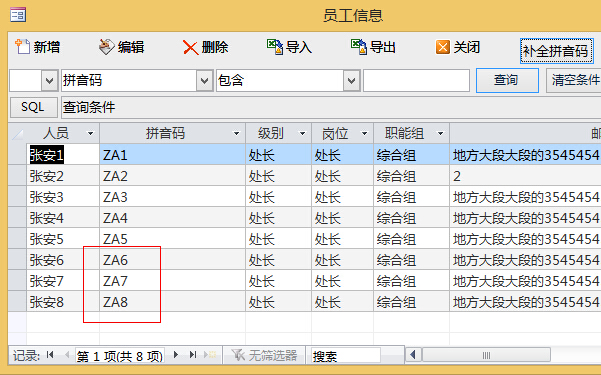Open 岗位 column filter arrow
Viewport: 601px width, 375px height.
tap(365, 133)
